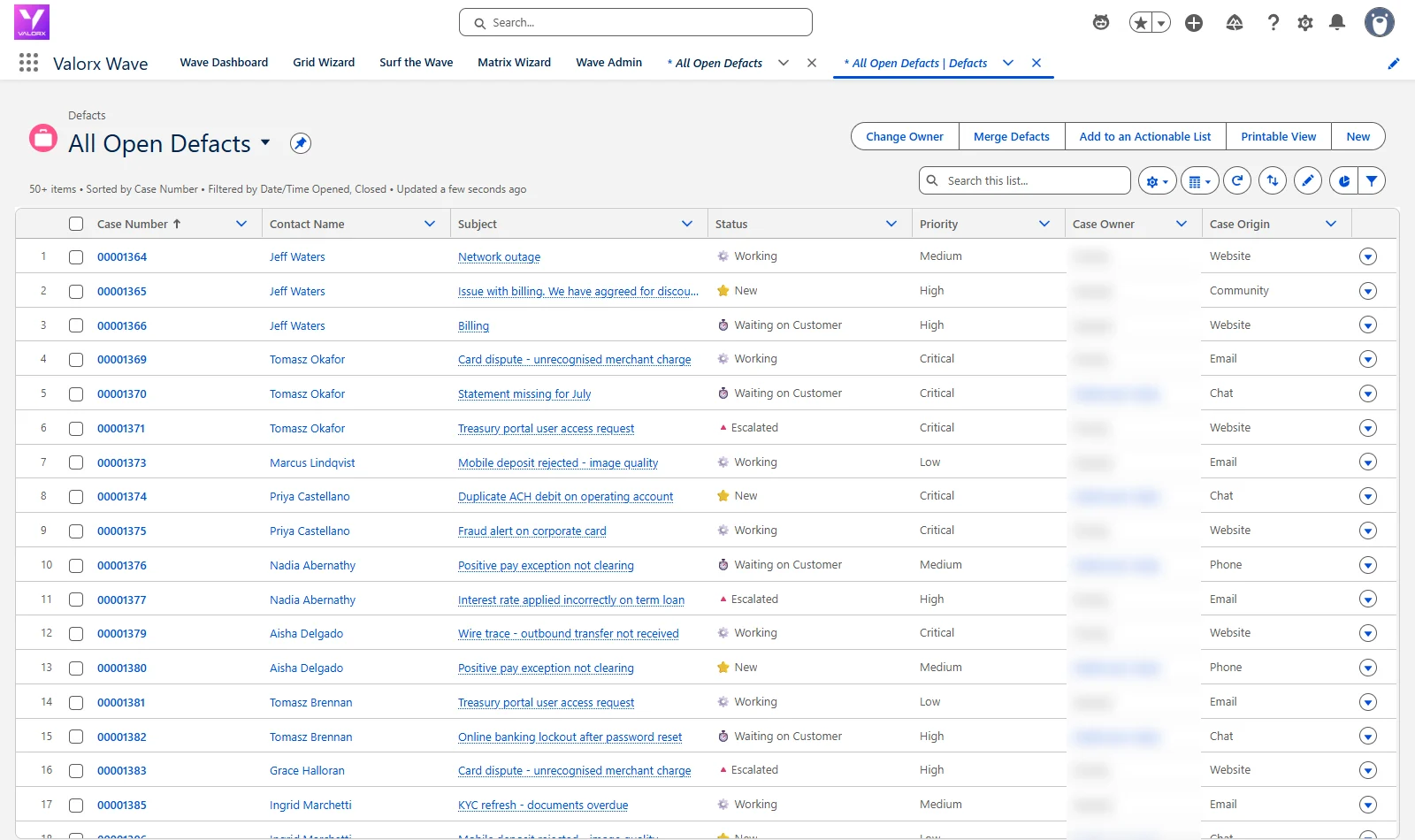Open the Network outage subject link

(499, 257)
